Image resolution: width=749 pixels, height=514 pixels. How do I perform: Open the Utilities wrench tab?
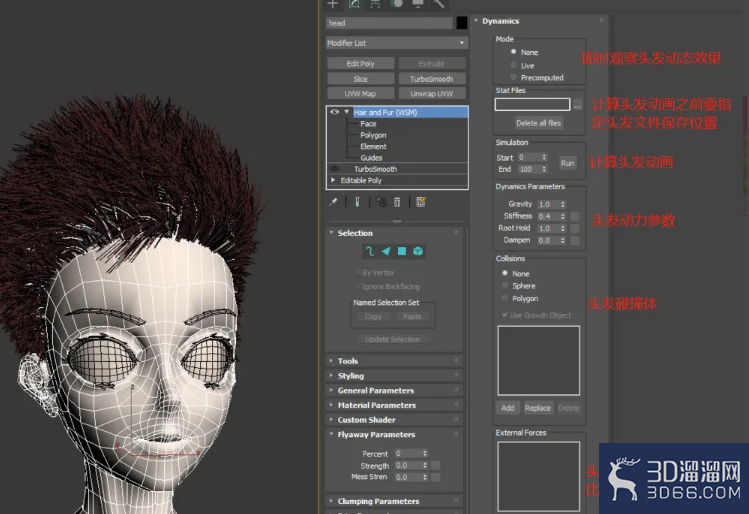(x=439, y=4)
